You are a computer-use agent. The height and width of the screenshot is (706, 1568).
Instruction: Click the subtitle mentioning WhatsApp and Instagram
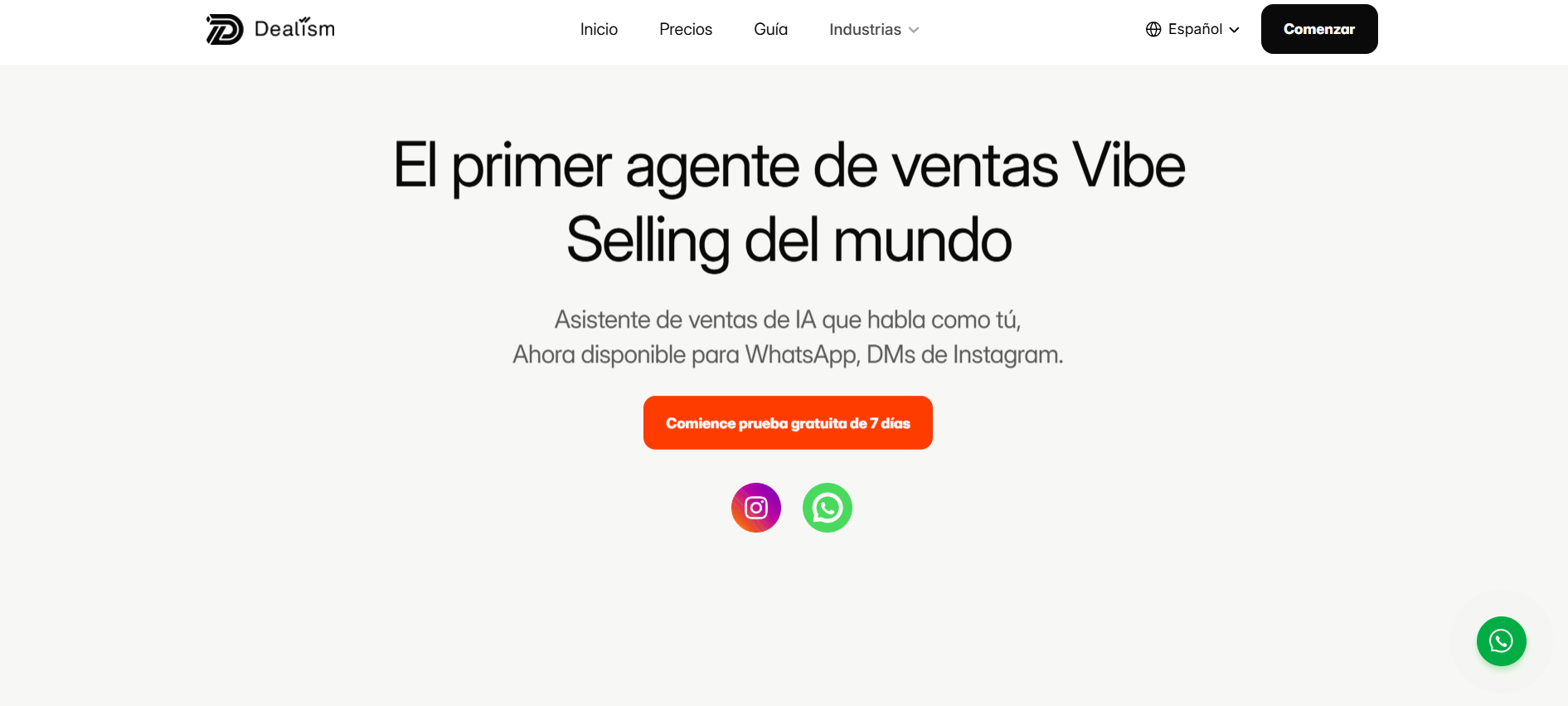pos(788,354)
